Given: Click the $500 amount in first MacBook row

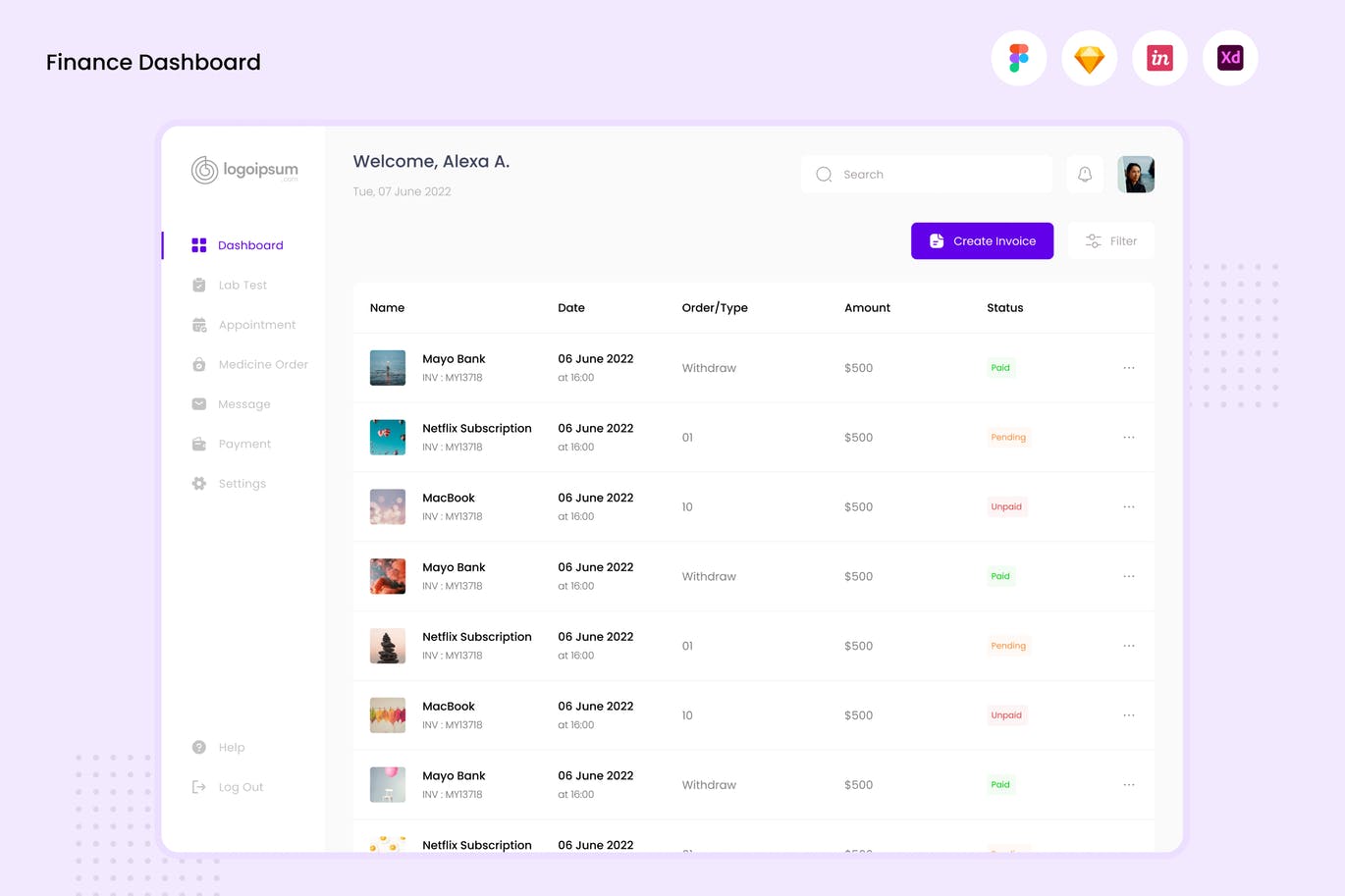Looking at the screenshot, I should tap(858, 507).
